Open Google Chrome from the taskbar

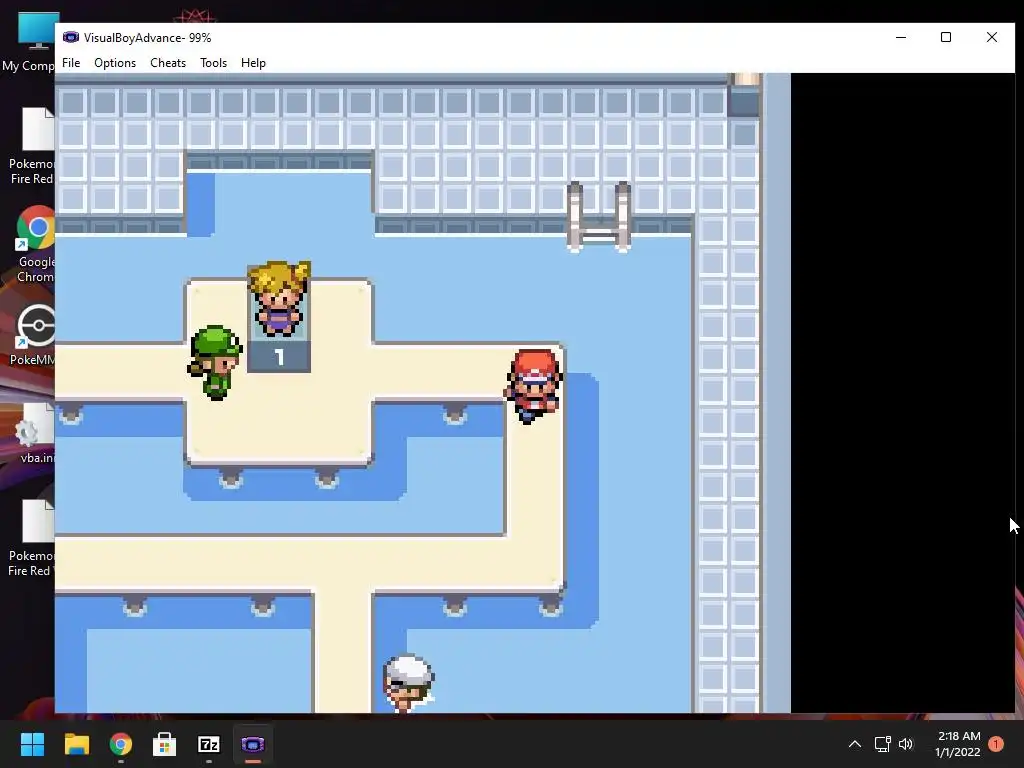tap(121, 744)
